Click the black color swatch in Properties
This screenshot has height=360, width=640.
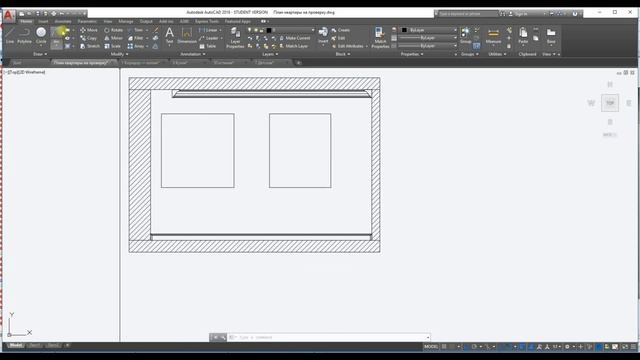point(404,30)
